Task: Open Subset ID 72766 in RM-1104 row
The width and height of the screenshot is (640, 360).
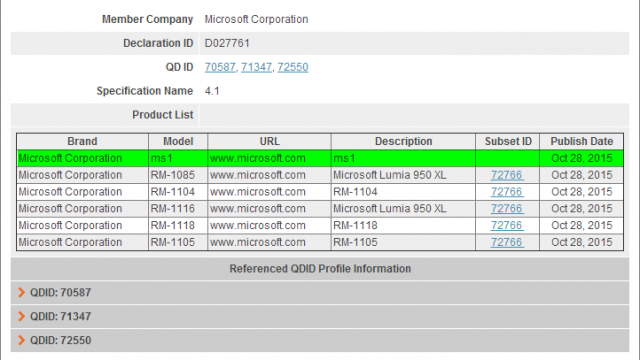Action: [507, 192]
